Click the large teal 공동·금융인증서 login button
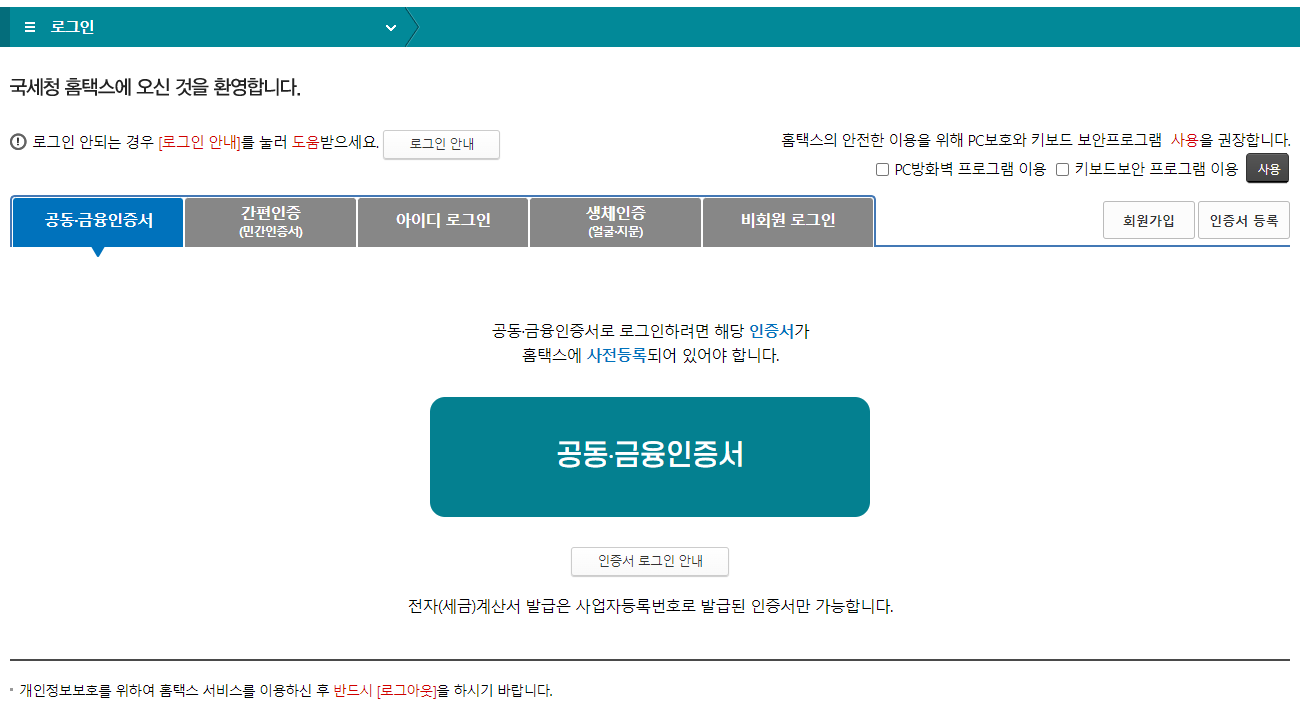This screenshot has width=1300, height=714. 650,457
